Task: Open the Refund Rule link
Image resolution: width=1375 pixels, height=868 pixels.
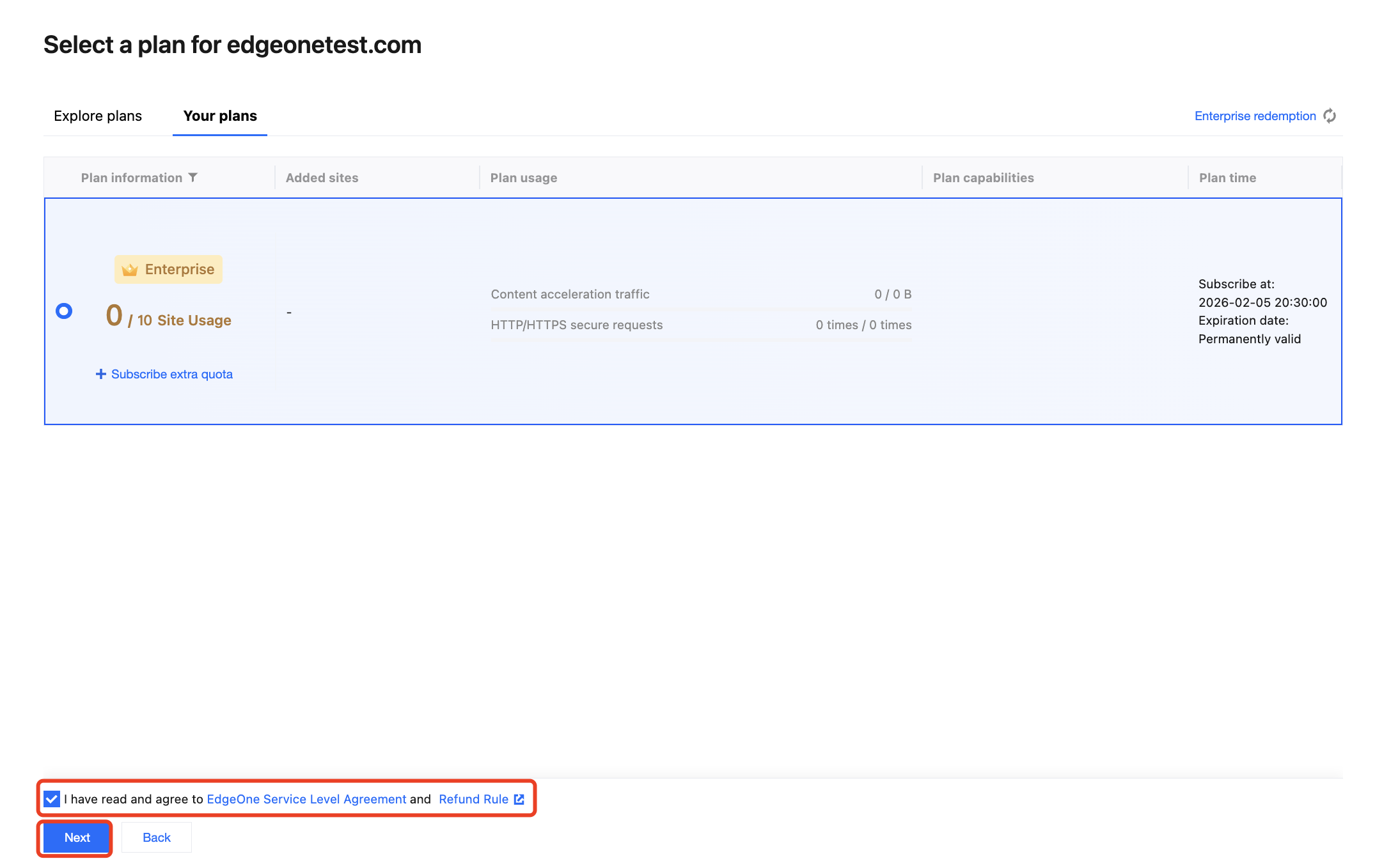Action: (x=473, y=799)
